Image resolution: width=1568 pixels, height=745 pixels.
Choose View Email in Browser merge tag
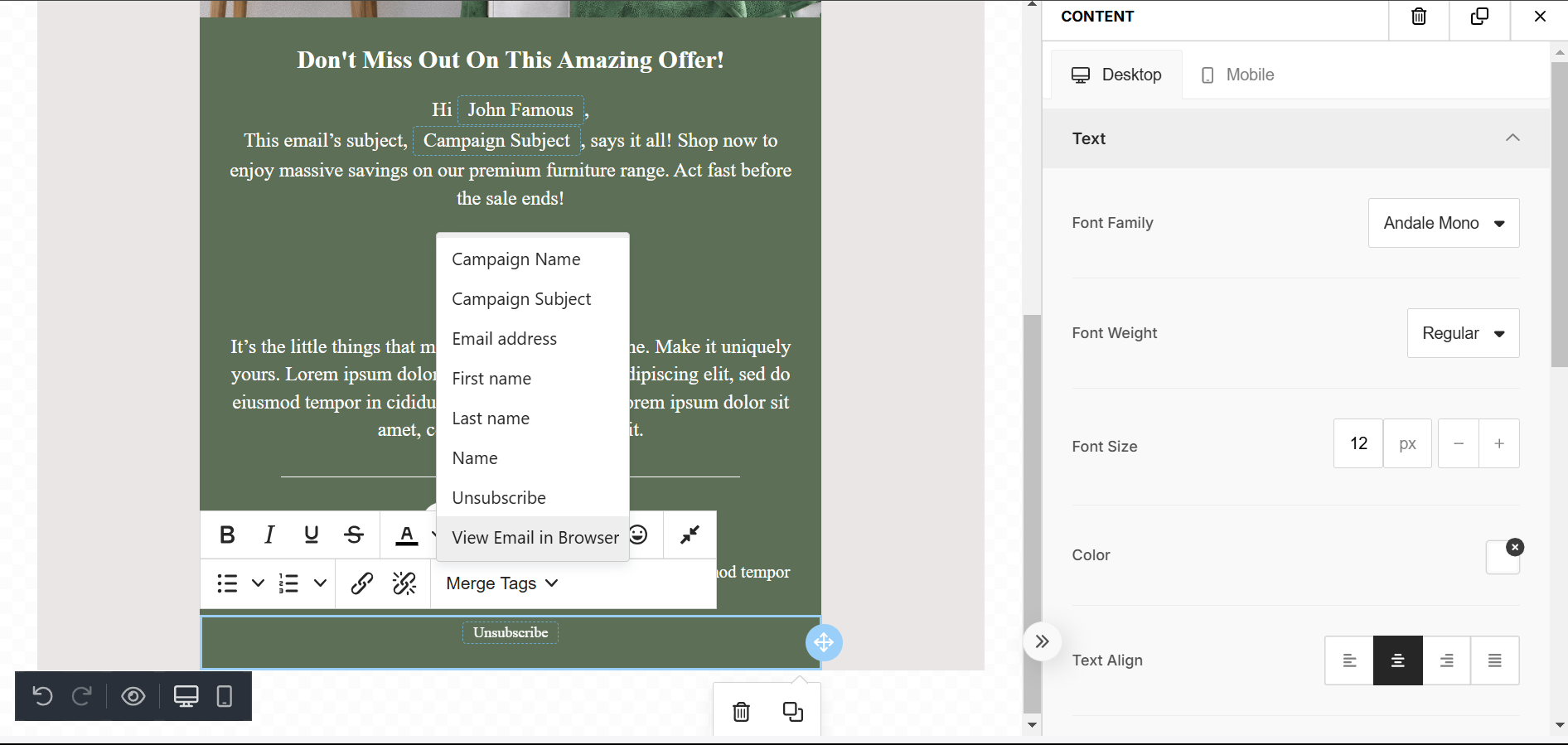(535, 538)
